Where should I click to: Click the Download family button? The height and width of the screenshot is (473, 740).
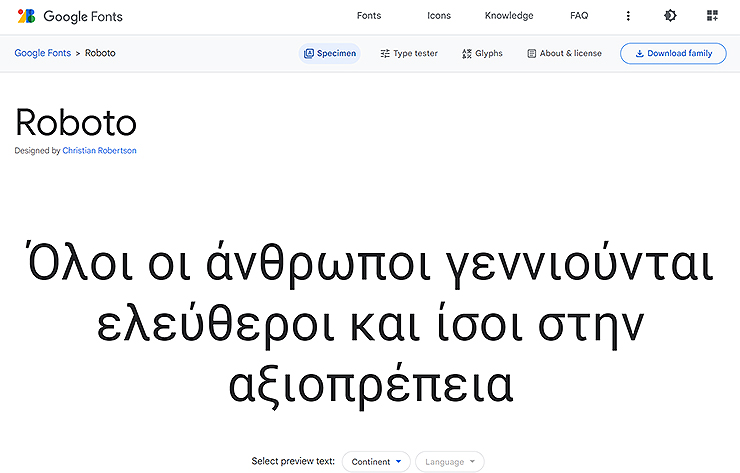(673, 53)
